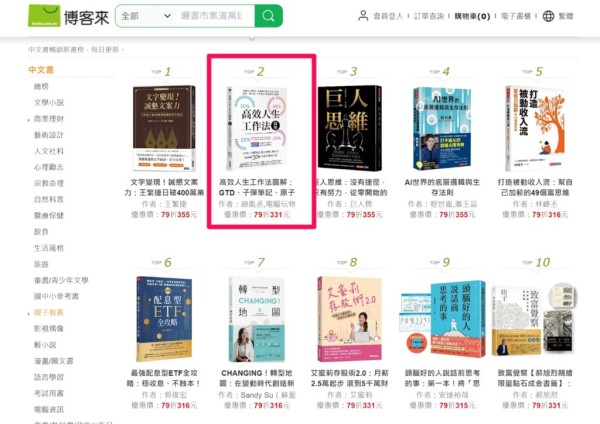The height and width of the screenshot is (424, 600).
Task: Open 購物車(0) shopping cart
Action: pos(472,16)
